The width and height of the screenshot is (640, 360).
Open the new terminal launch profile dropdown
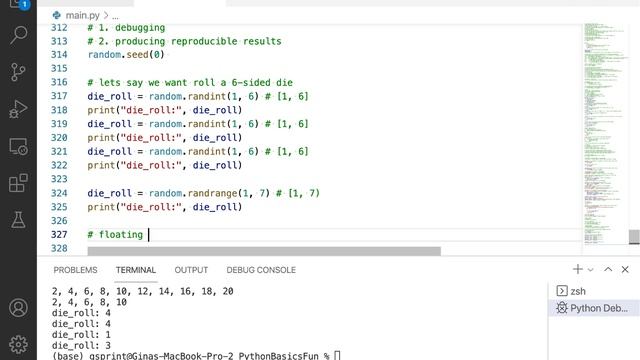590,270
